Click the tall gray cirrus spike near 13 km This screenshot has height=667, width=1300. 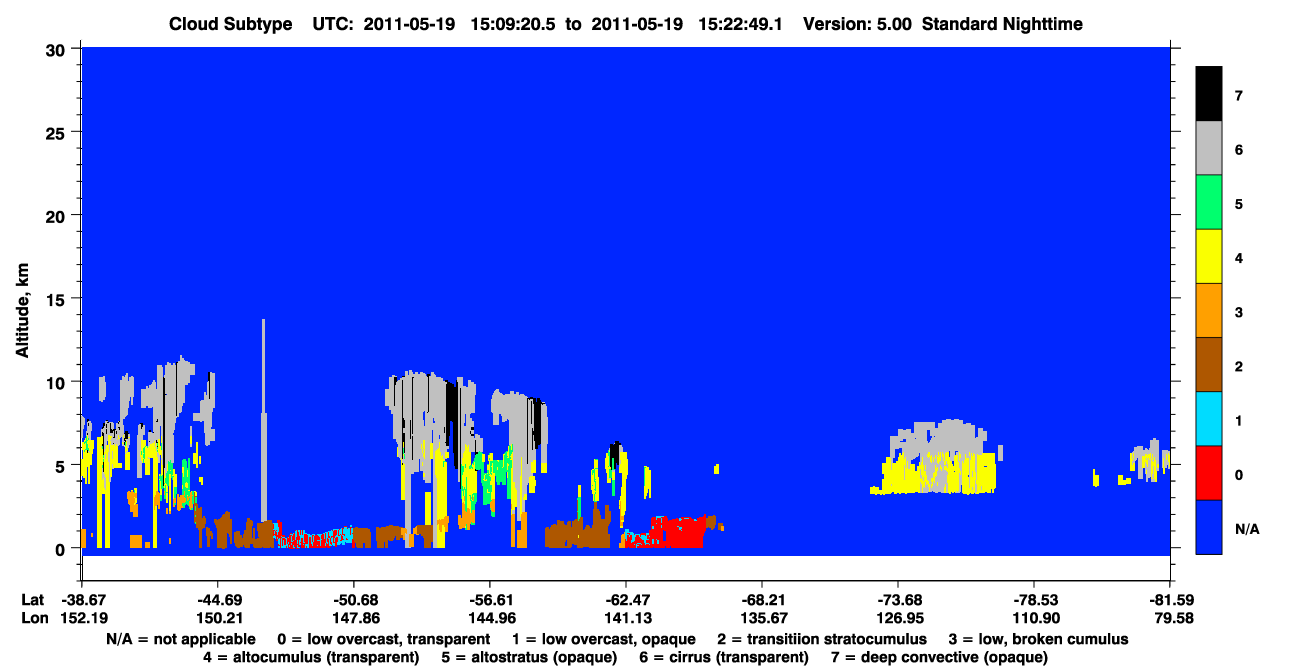(x=264, y=420)
